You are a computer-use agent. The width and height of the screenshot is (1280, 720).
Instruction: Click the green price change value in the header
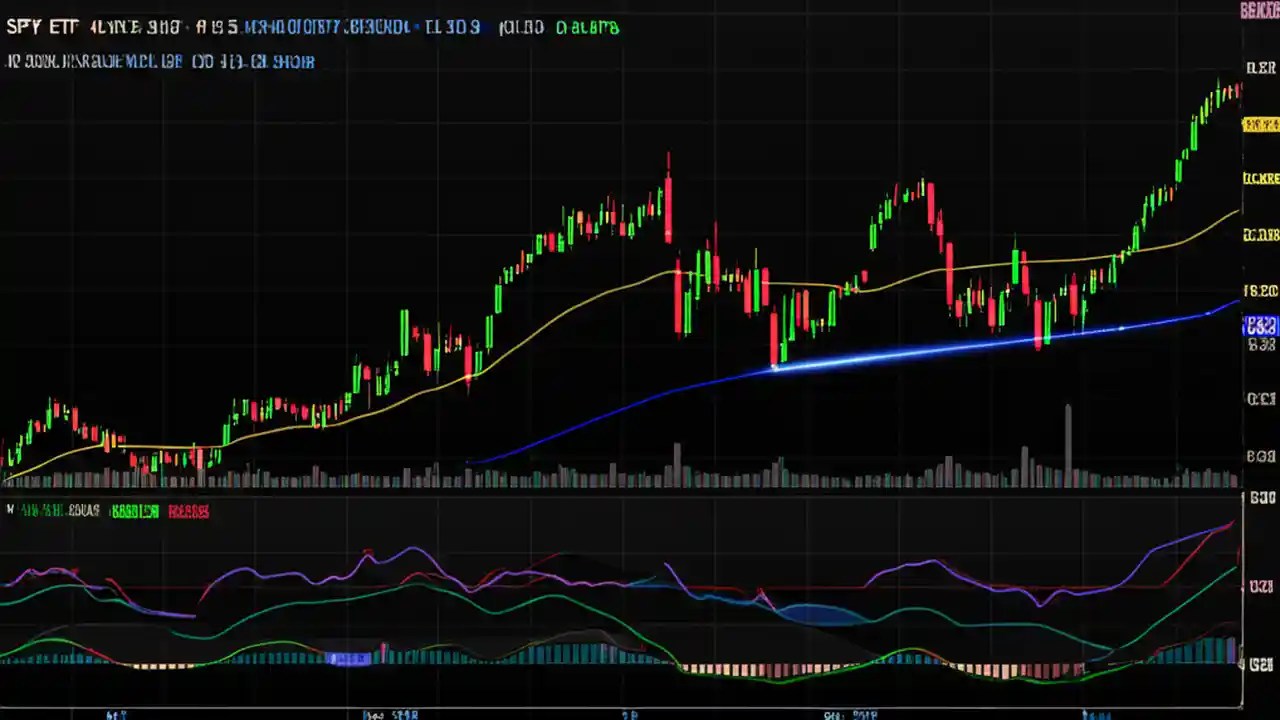(588, 27)
